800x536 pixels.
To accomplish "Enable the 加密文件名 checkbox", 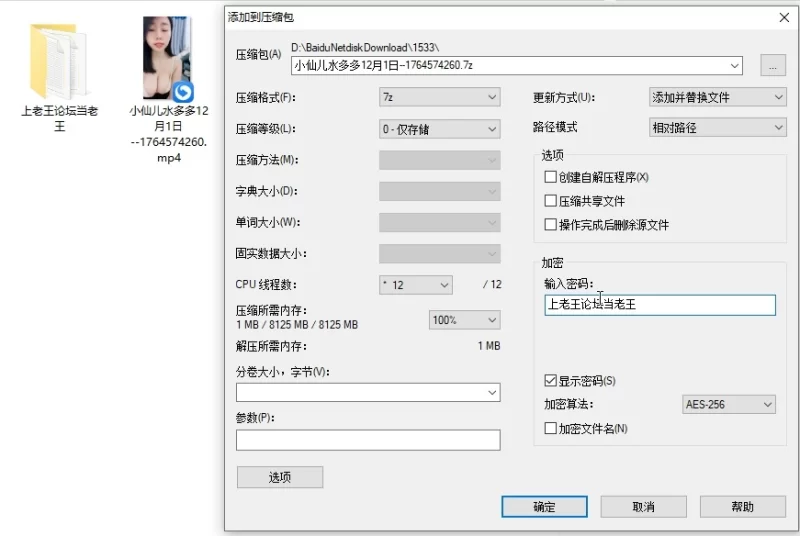I will (x=550, y=429).
